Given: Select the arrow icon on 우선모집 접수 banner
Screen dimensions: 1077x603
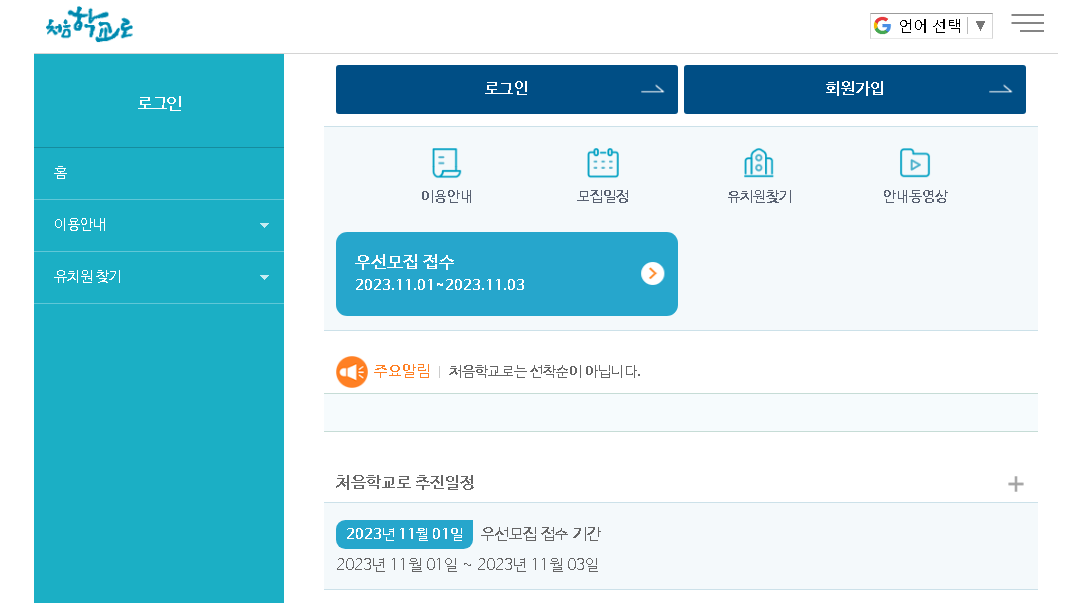Looking at the screenshot, I should 651,273.
